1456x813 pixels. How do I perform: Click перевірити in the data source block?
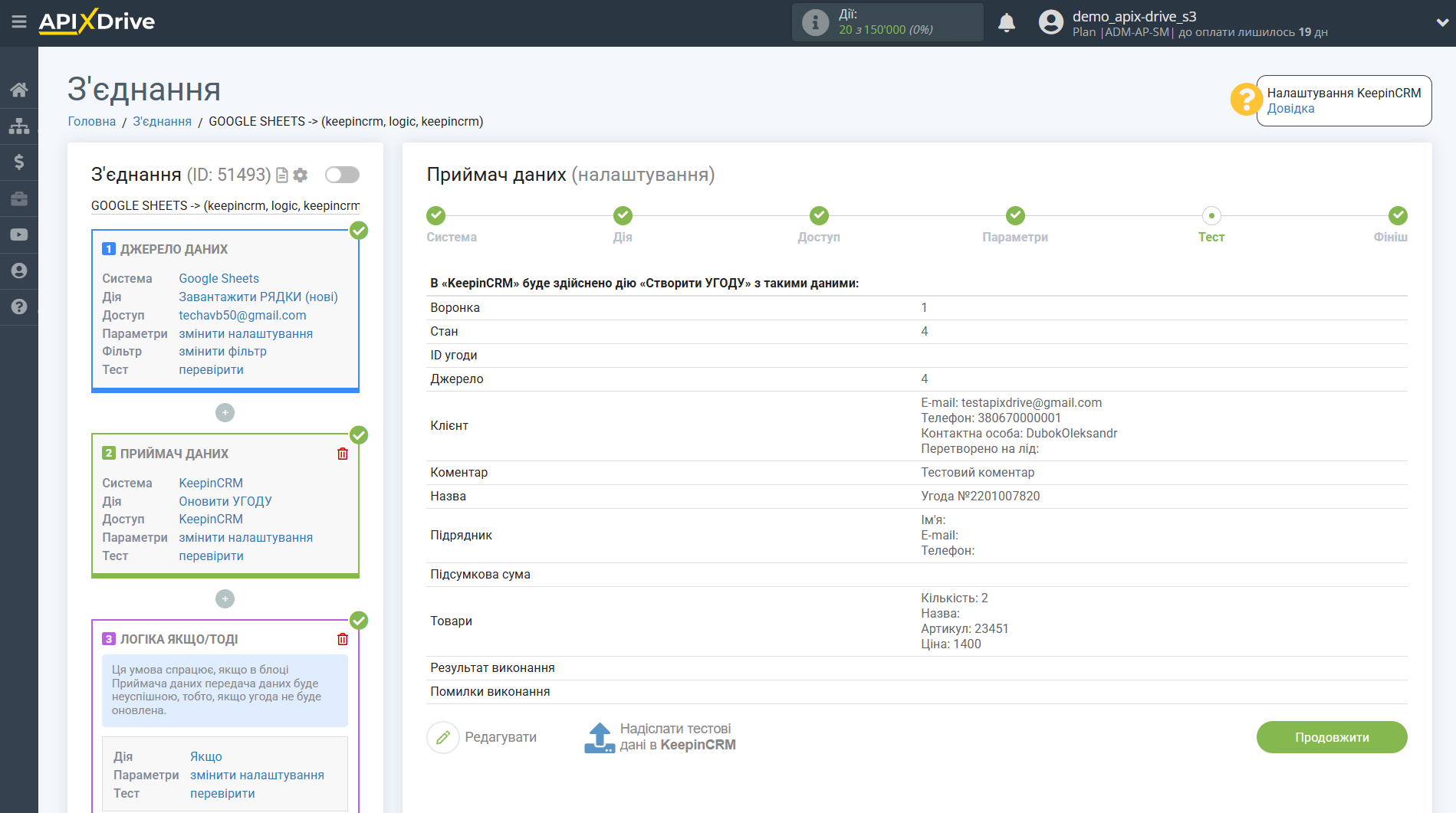tap(211, 369)
